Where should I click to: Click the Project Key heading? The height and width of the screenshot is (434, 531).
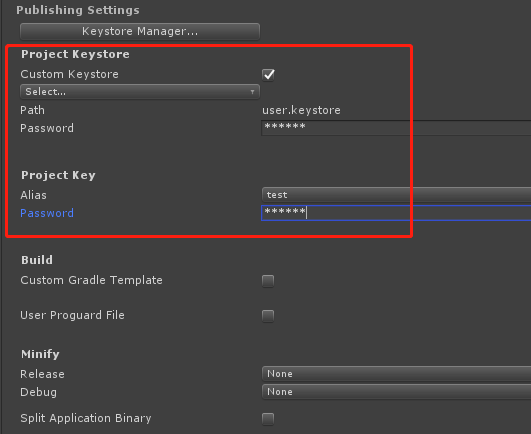[x=58, y=175]
